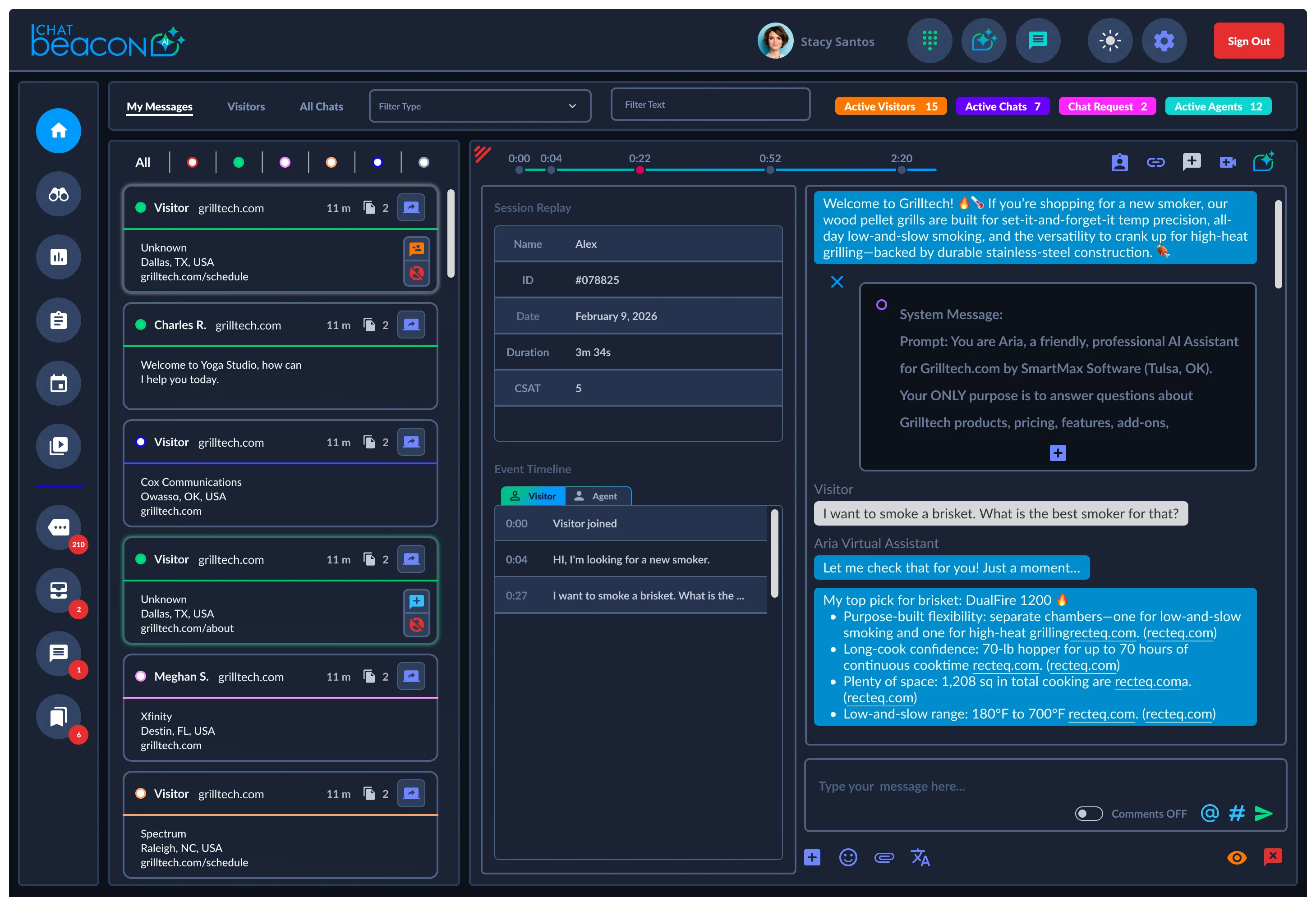
Task: Click the AI sparkle icon above transcript
Action: (x=1263, y=162)
